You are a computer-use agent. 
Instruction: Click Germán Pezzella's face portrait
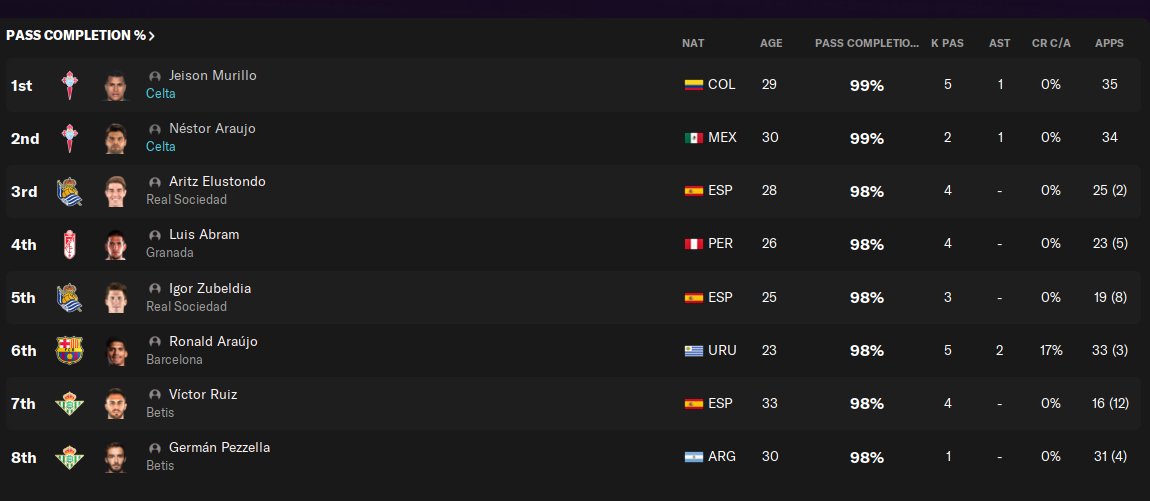click(x=117, y=457)
